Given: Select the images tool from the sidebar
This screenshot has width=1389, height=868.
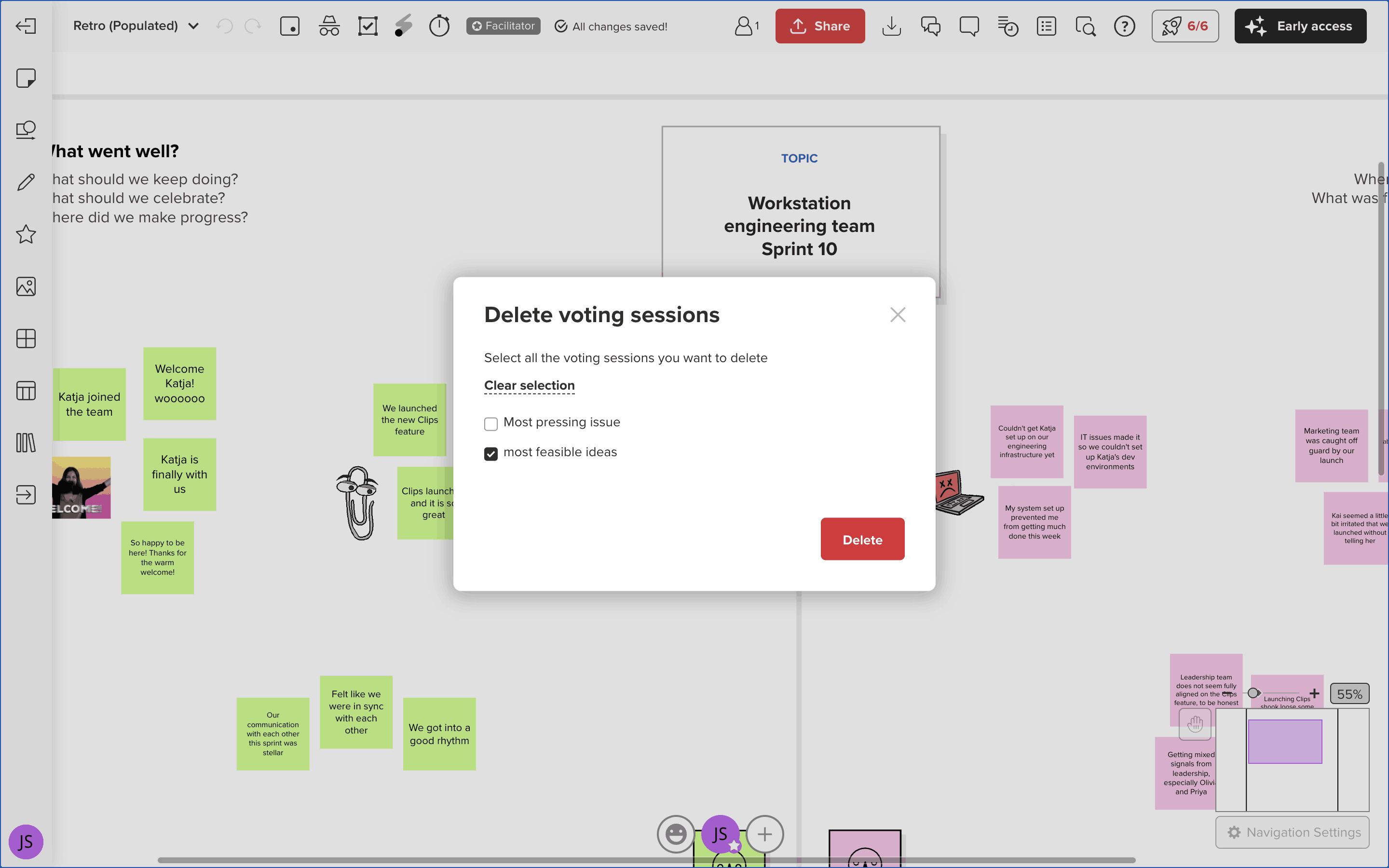Looking at the screenshot, I should [25, 286].
